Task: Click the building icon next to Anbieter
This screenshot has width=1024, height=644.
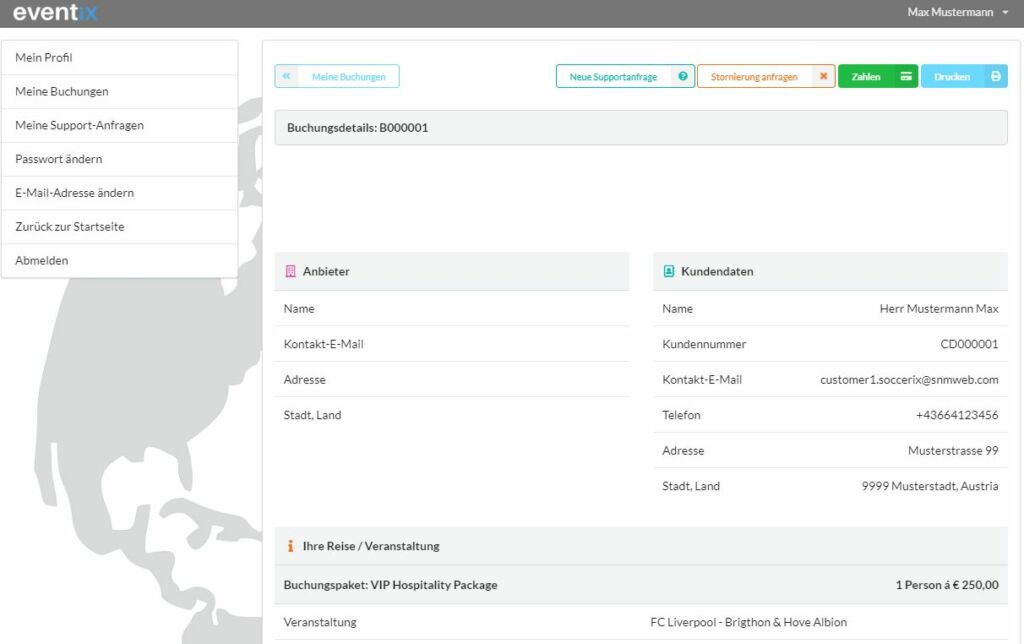Action: [290, 271]
